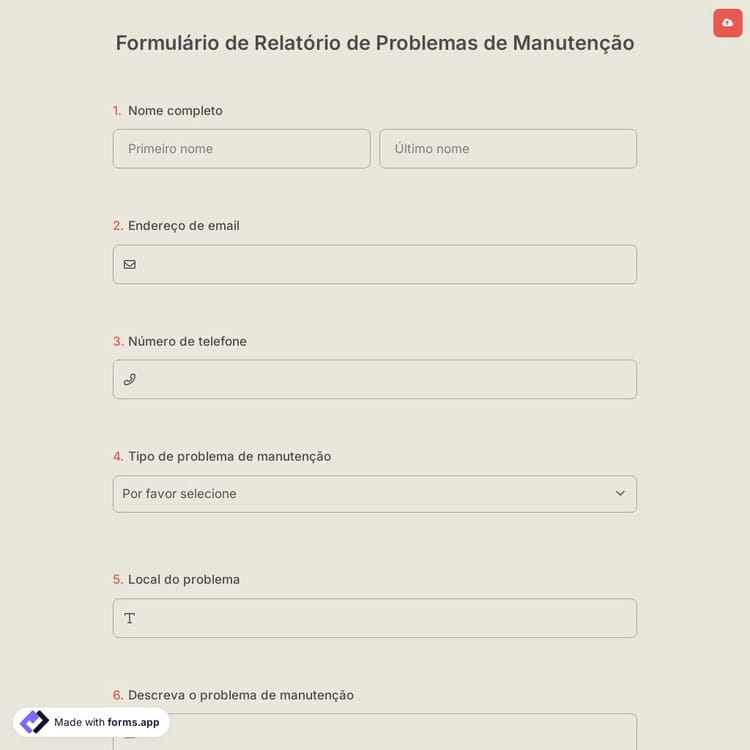Click the Endereço de email input field

[x=385, y=264]
